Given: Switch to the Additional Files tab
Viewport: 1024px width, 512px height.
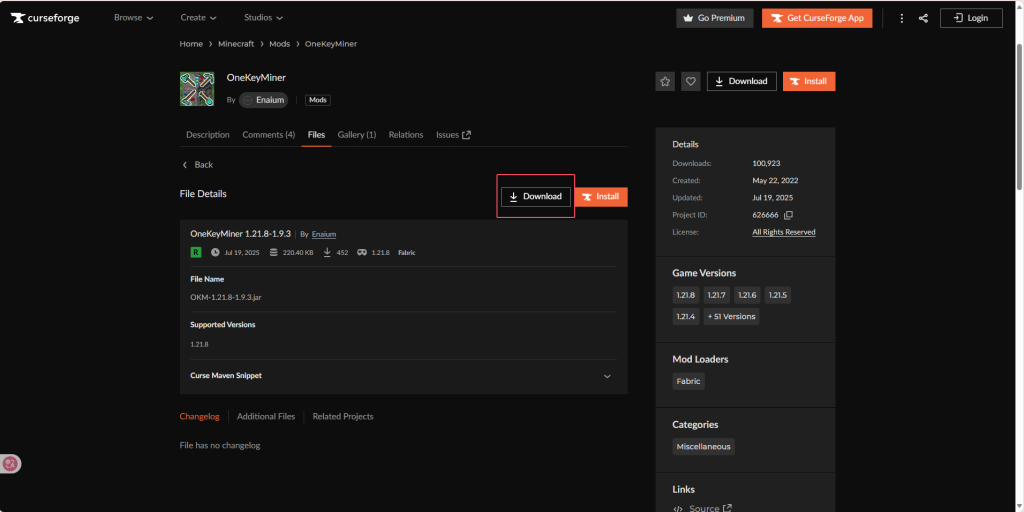Looking at the screenshot, I should point(266,416).
